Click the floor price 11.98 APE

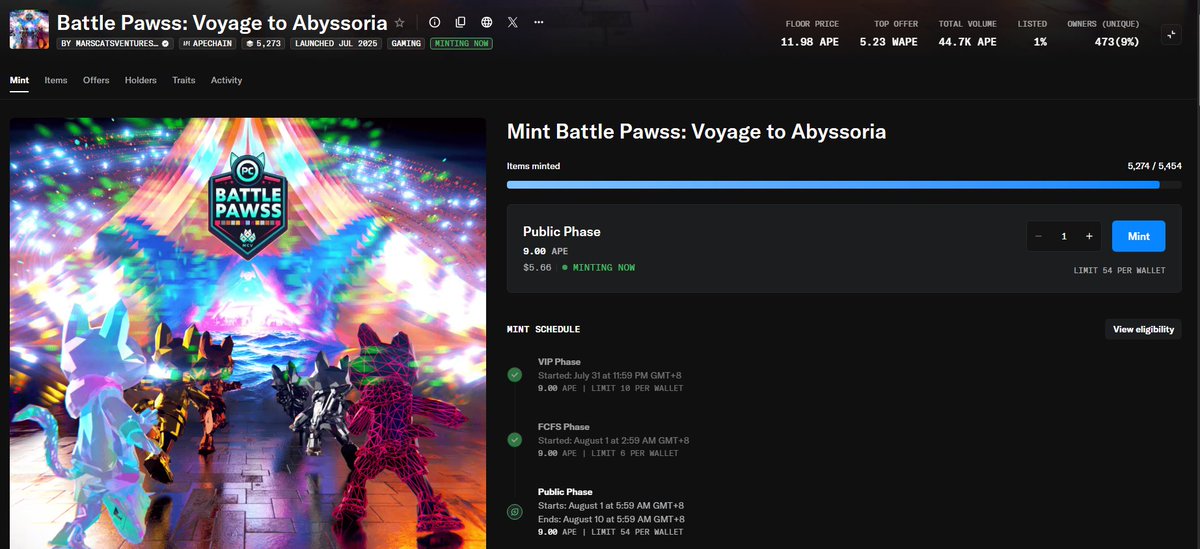(810, 42)
